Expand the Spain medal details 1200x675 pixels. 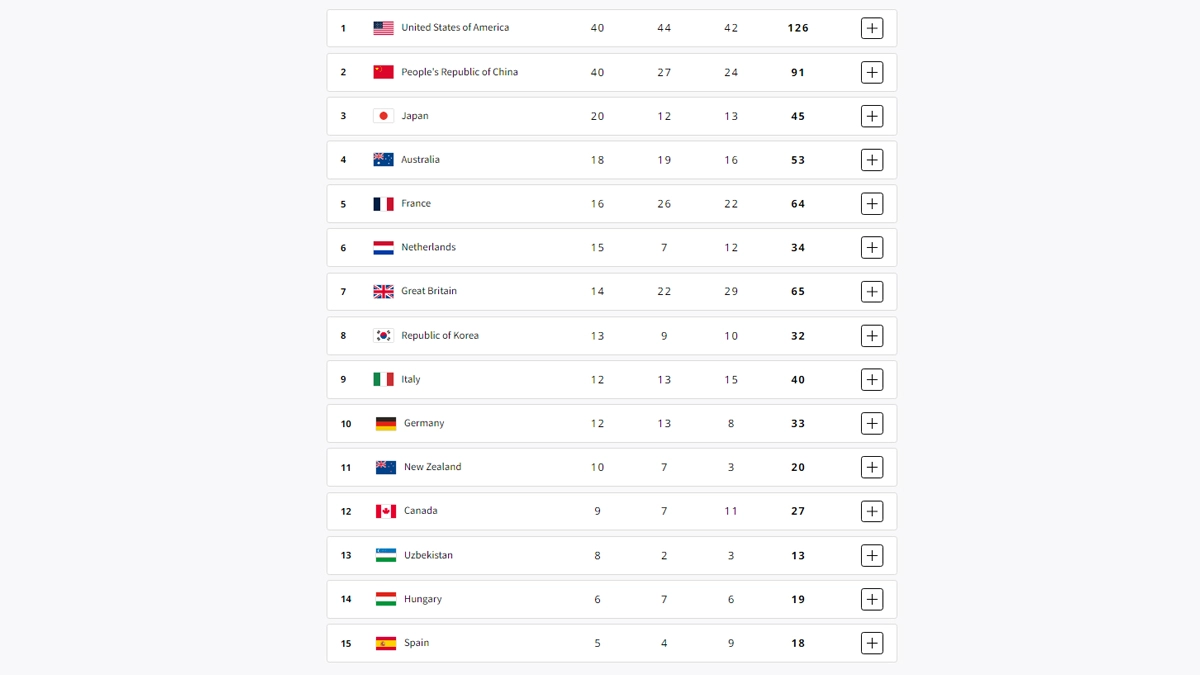tap(872, 643)
